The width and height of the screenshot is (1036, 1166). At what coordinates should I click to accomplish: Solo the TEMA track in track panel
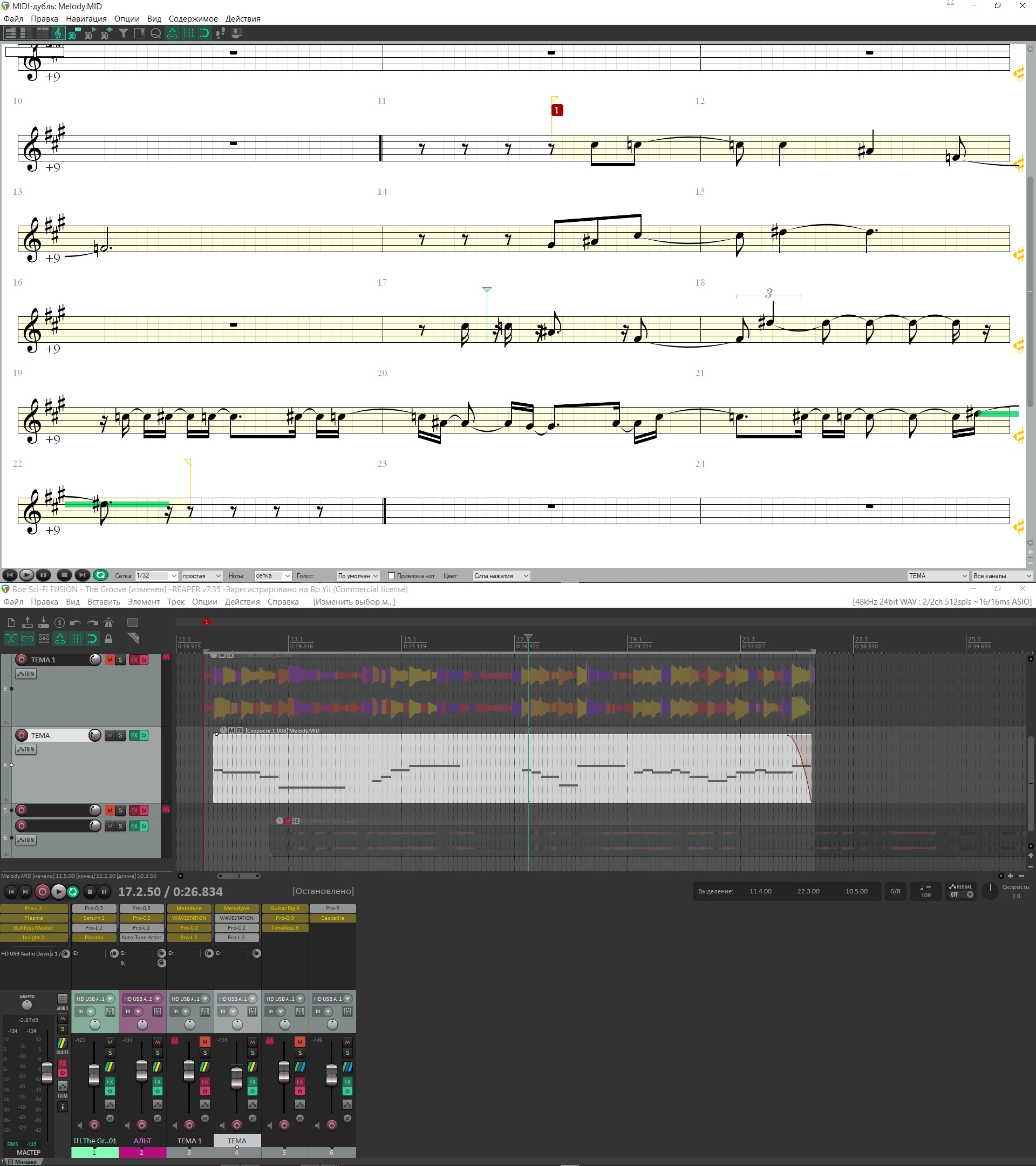coord(120,735)
